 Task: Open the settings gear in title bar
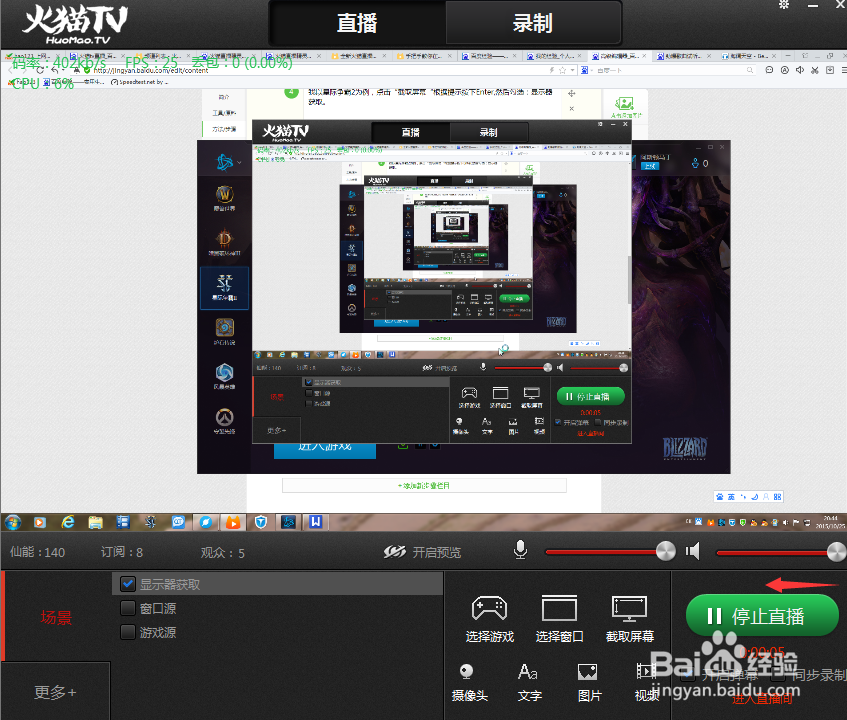[784, 5]
